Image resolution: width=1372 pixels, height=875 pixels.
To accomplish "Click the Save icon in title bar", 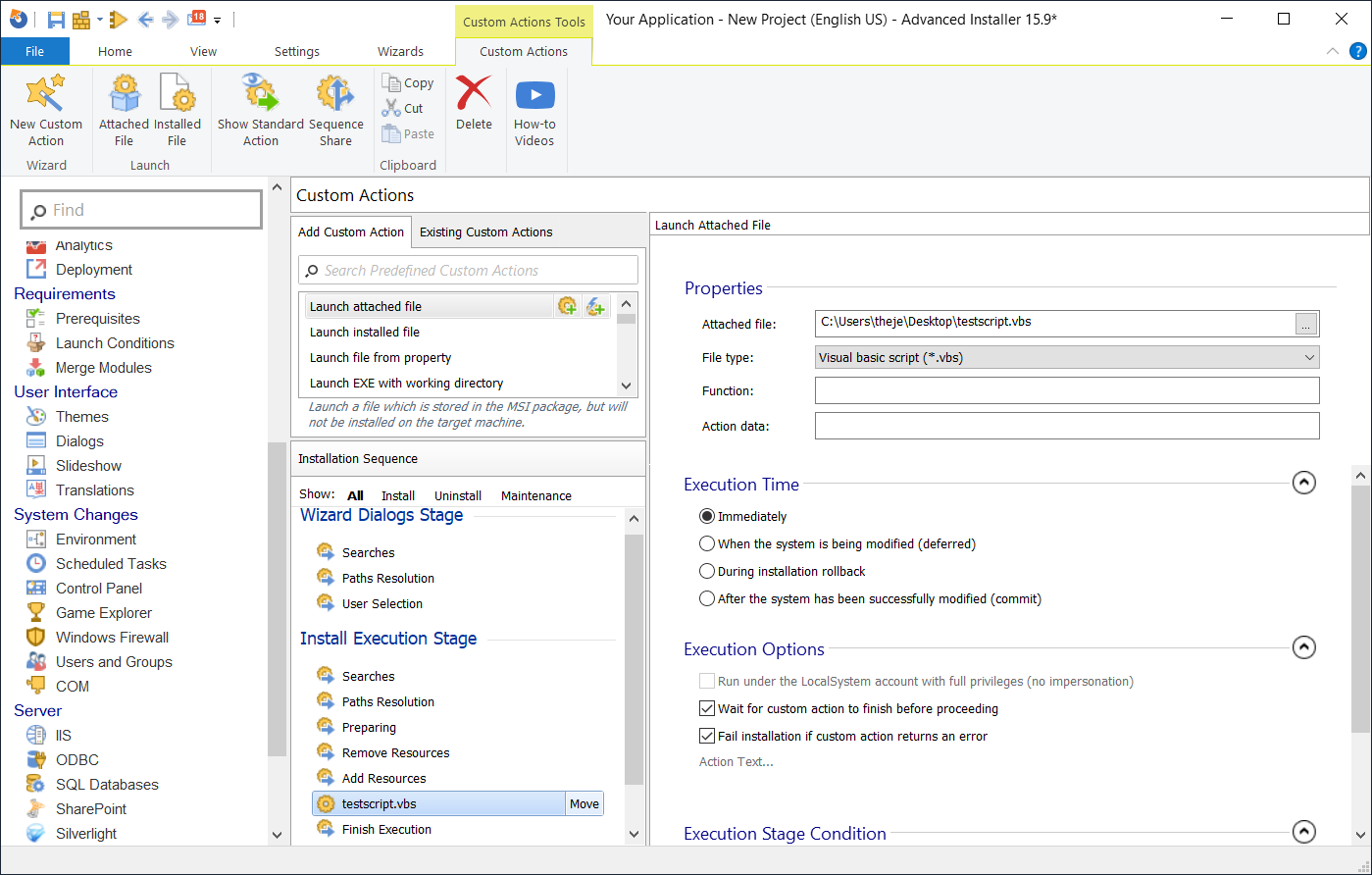I will [56, 20].
